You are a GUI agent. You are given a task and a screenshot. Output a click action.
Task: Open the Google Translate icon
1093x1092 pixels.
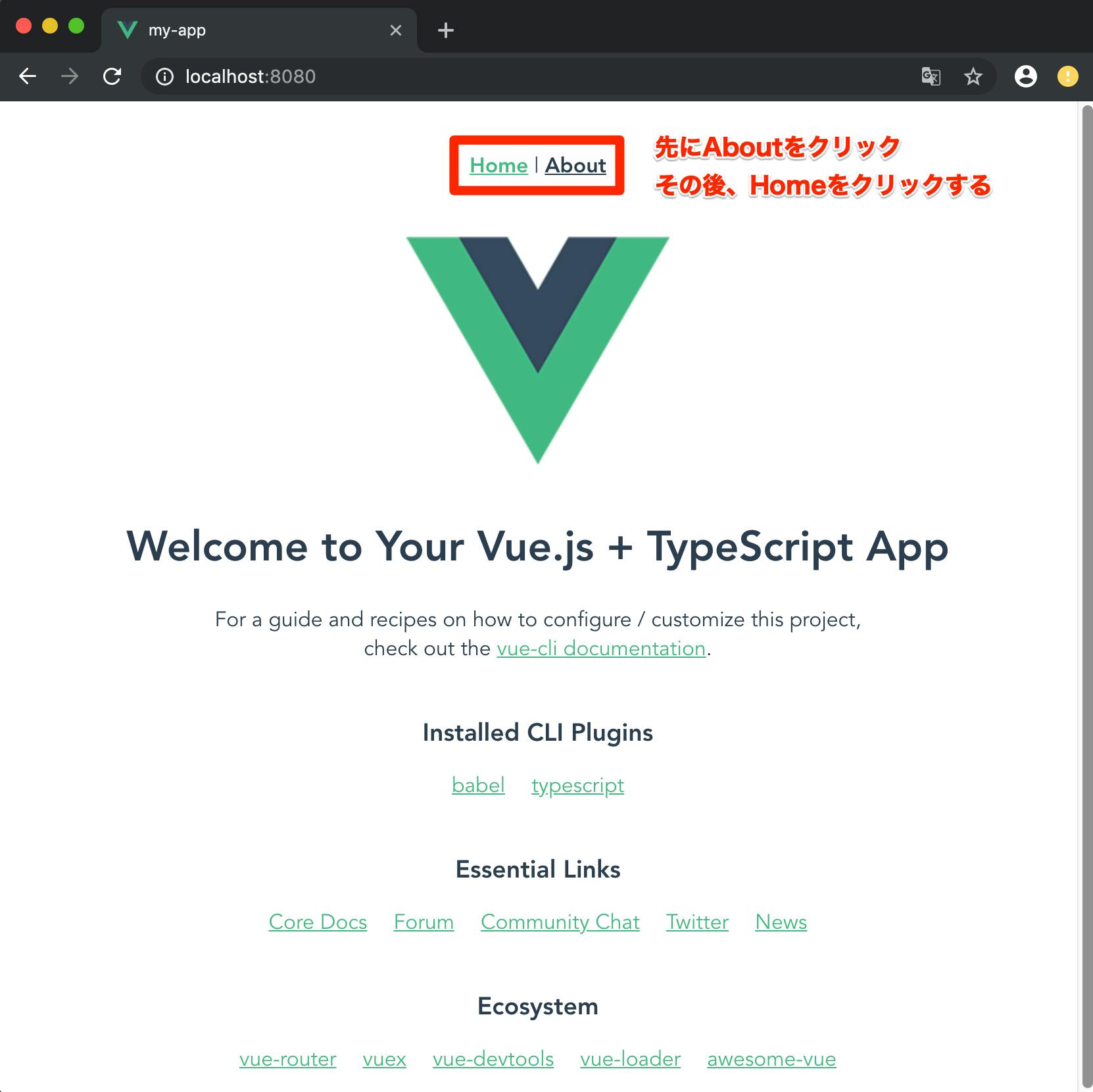[931, 77]
